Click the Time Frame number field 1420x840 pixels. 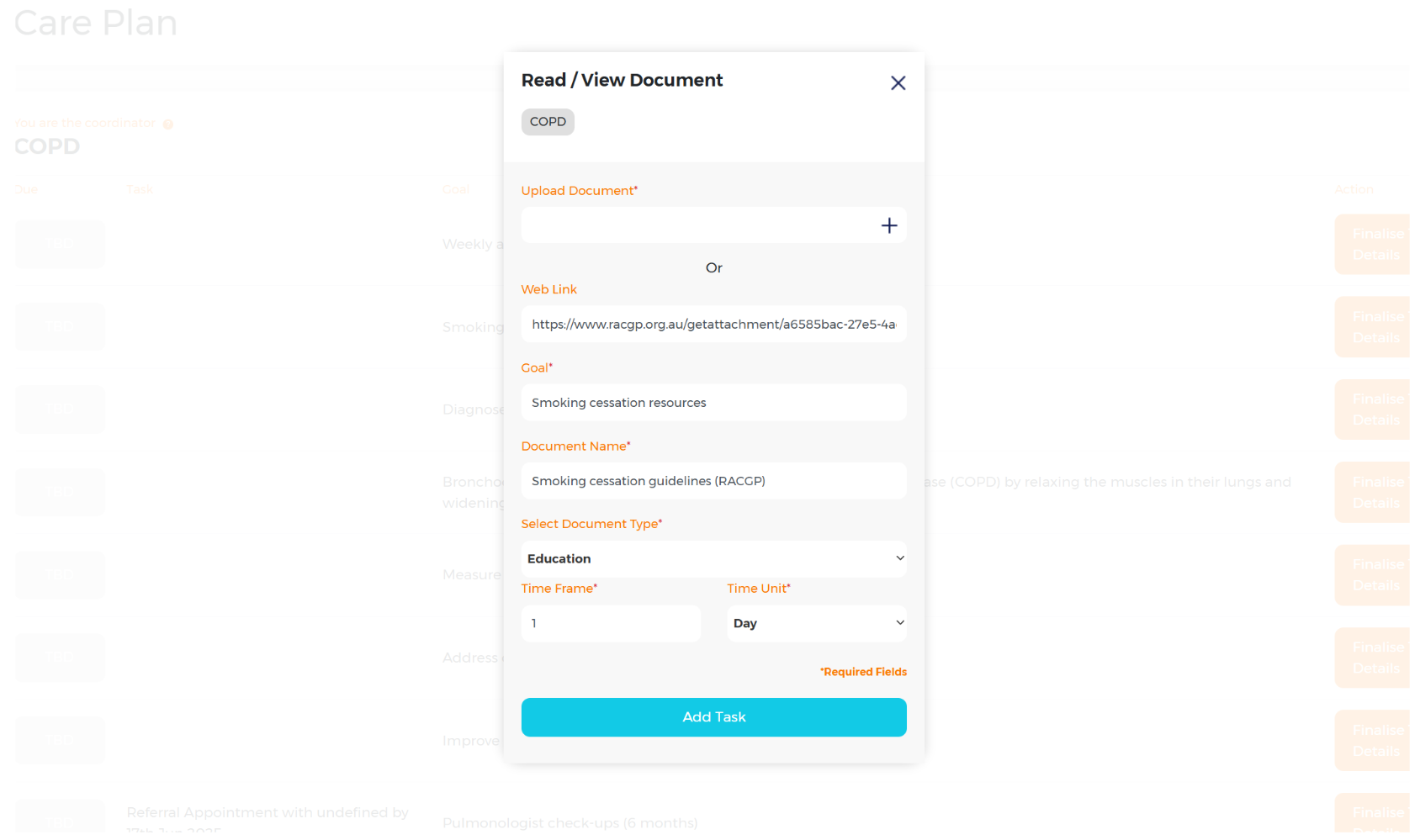(611, 624)
